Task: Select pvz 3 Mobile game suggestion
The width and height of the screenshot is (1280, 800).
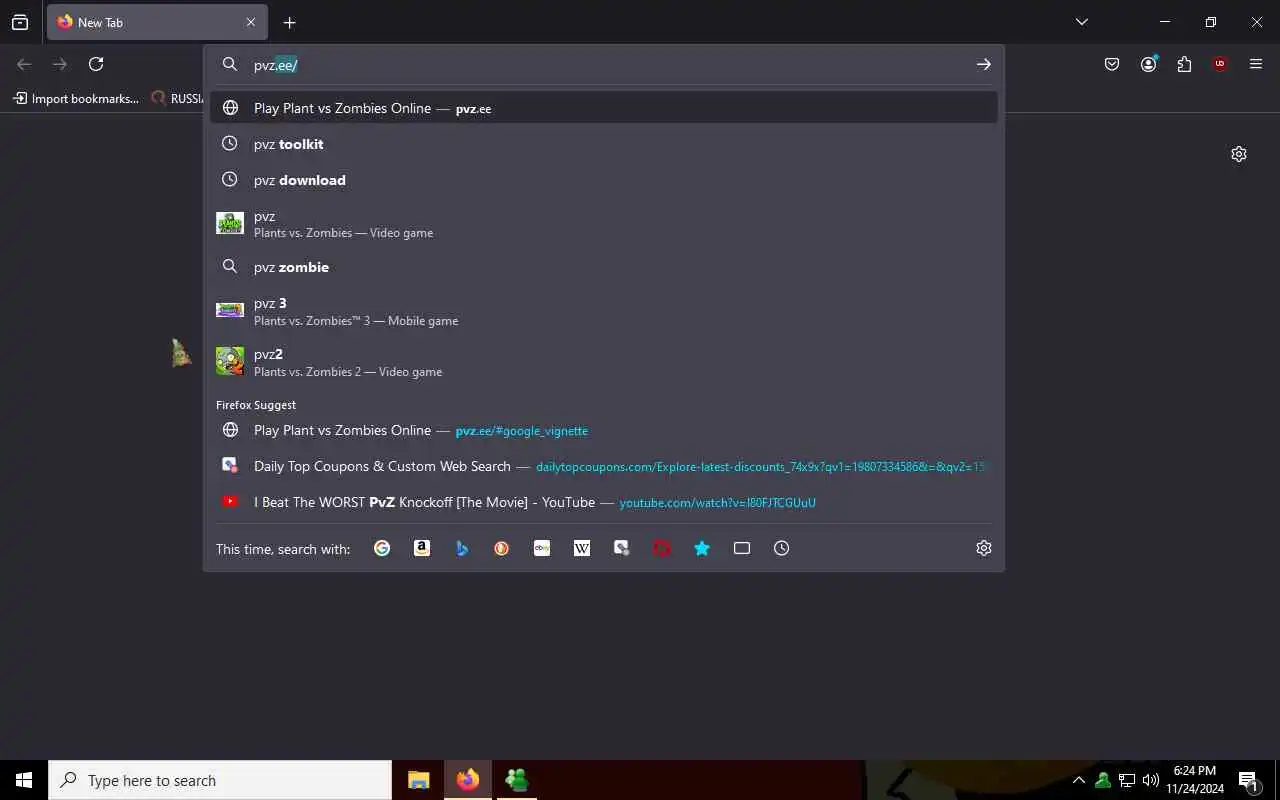Action: click(604, 311)
